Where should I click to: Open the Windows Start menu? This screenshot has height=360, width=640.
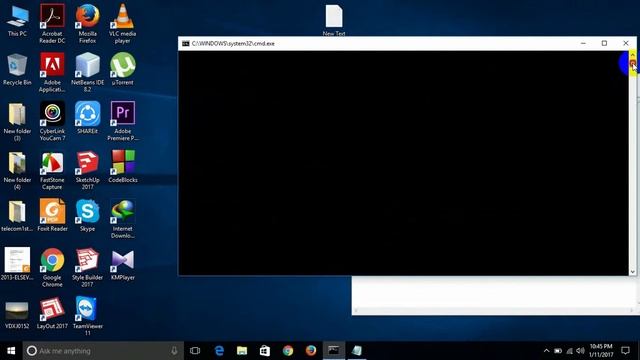(11, 351)
